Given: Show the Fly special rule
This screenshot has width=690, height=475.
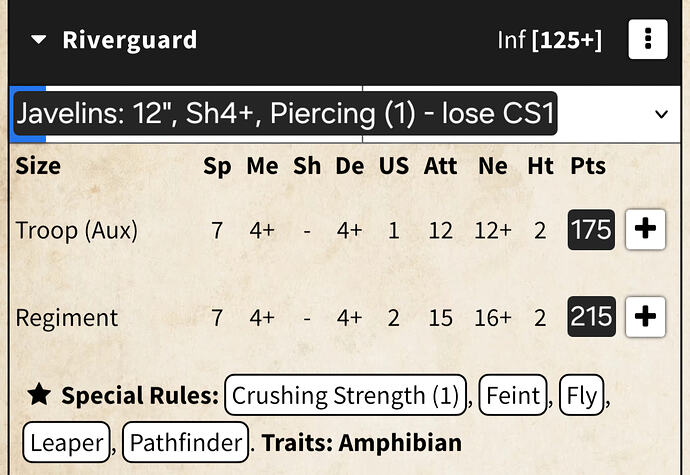Looking at the screenshot, I should pos(581,396).
